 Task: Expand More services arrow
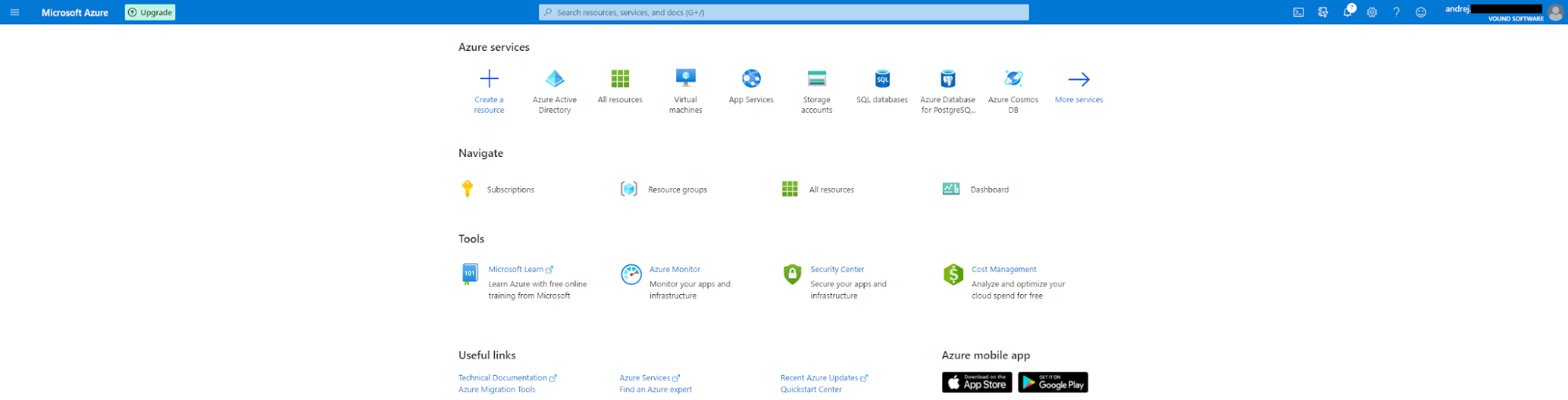1079,79
